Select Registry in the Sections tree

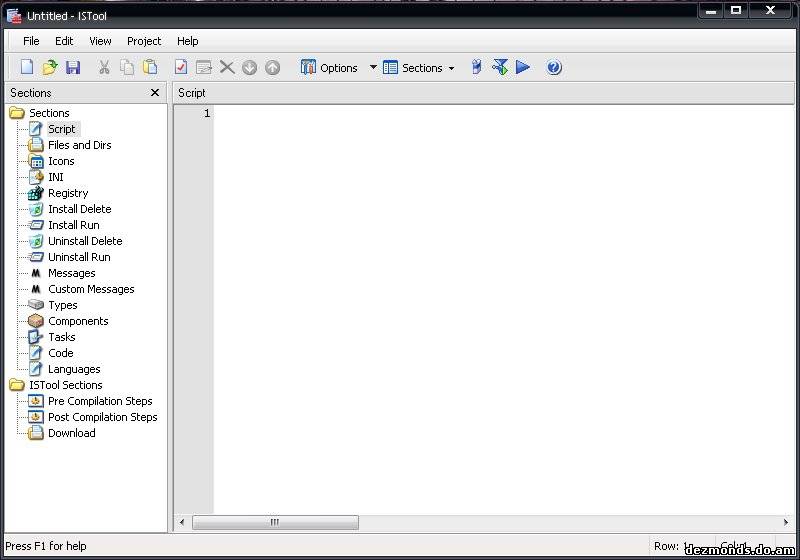pos(68,193)
